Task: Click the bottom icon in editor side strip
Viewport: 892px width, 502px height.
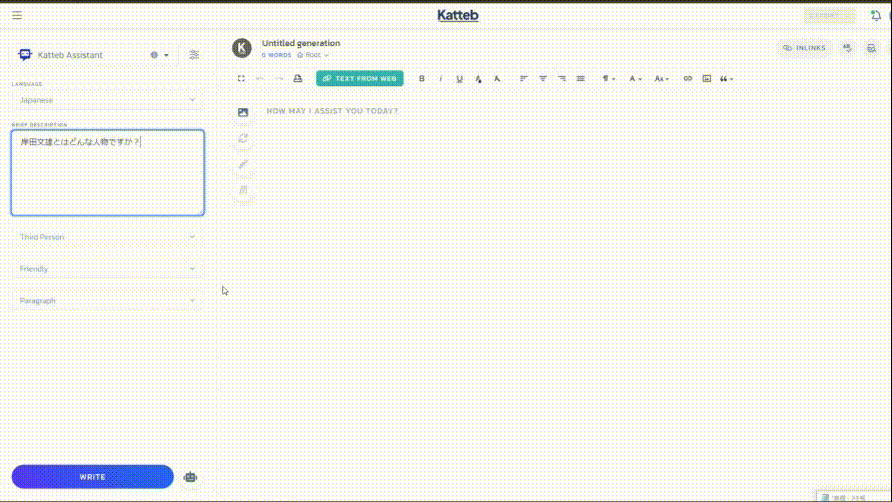Action: point(243,190)
